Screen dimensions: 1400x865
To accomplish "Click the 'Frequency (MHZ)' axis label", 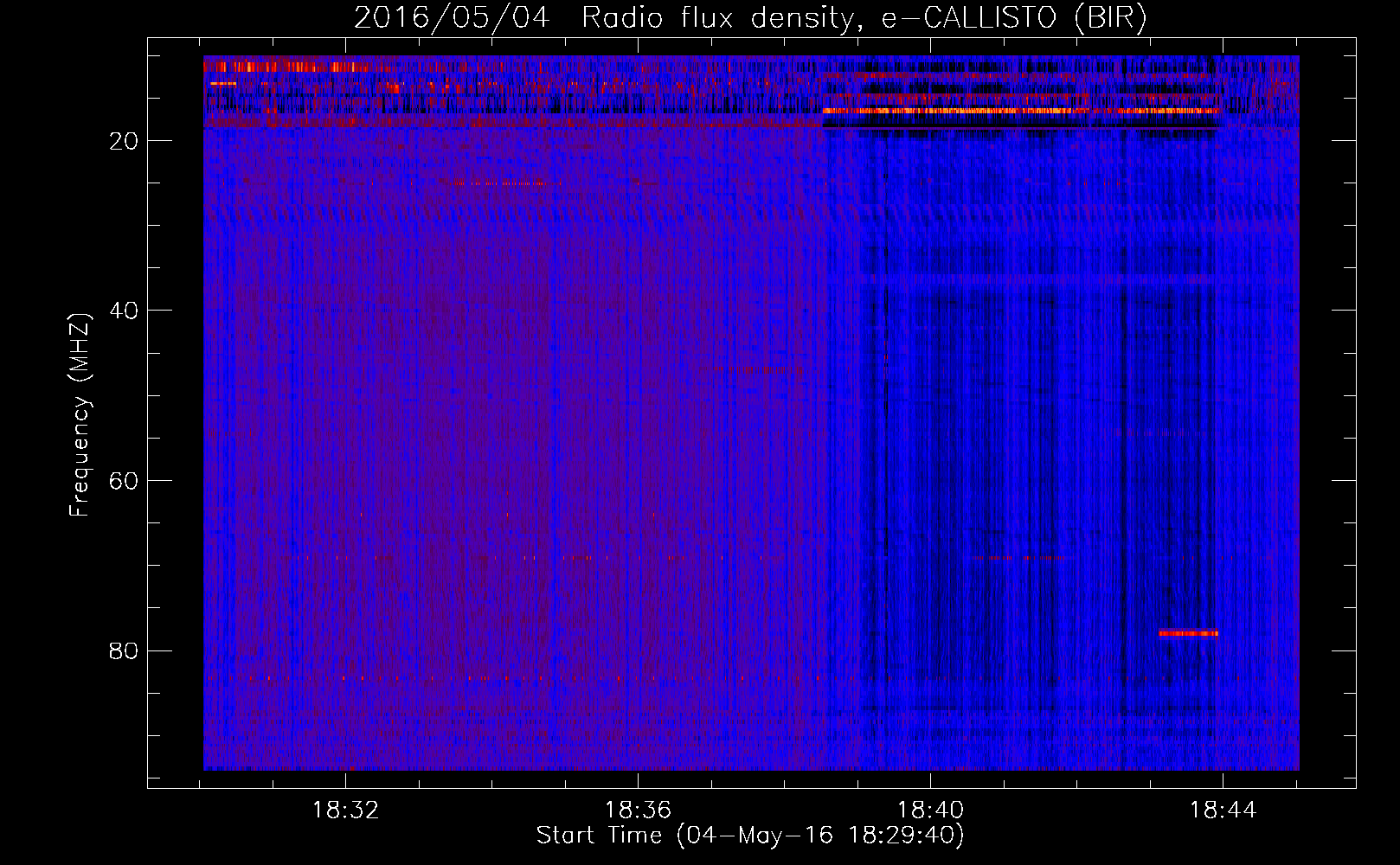I will 80,415.
